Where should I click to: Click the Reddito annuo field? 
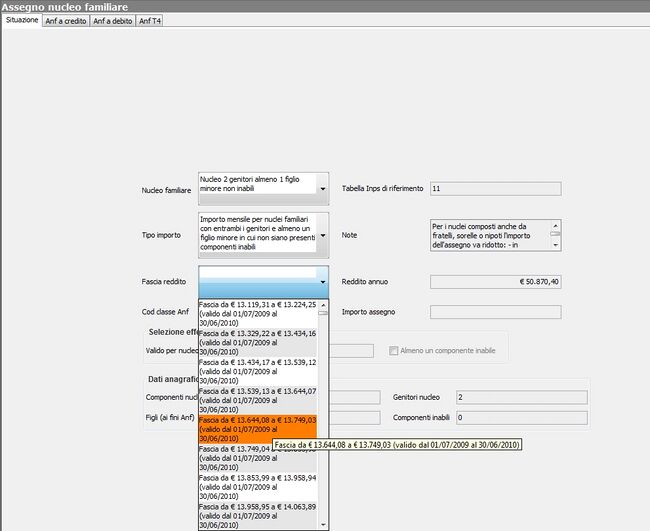[495, 282]
